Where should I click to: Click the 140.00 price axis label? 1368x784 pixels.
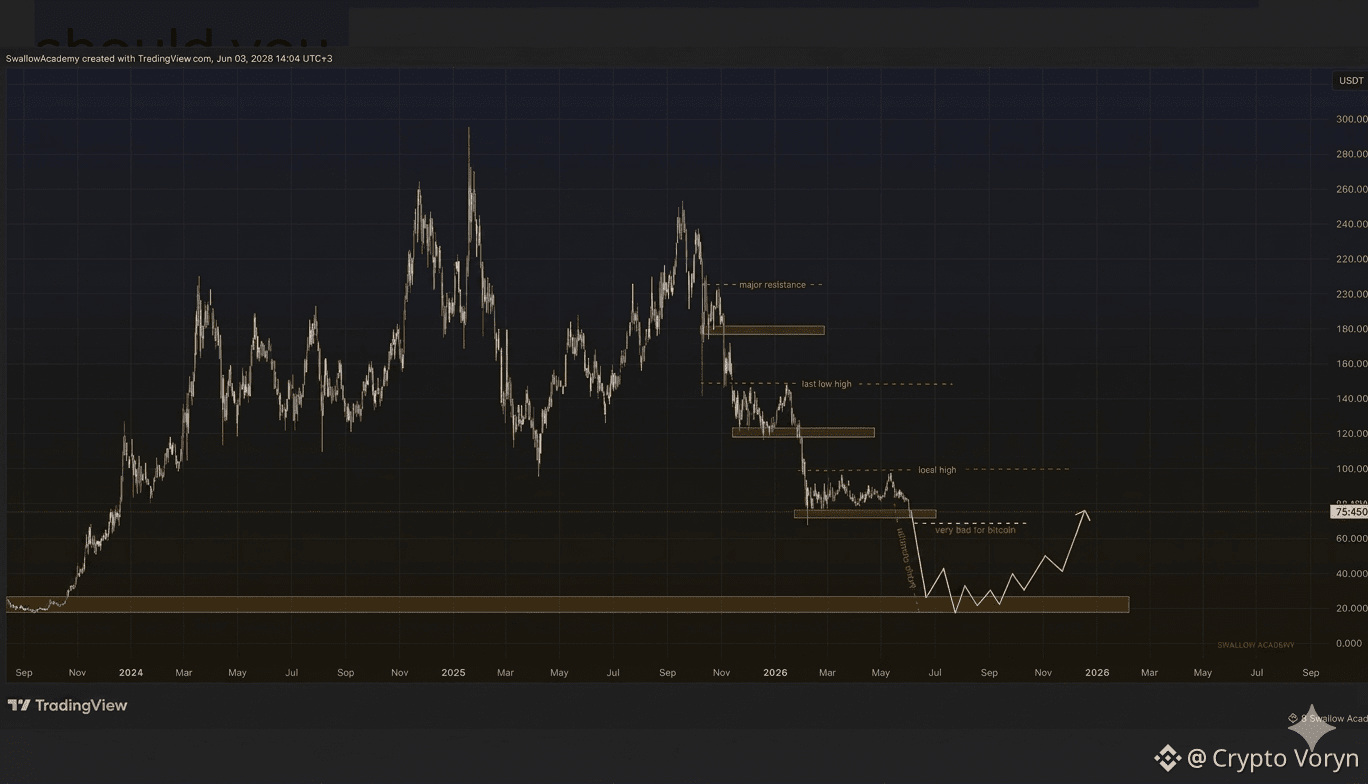[1351, 399]
